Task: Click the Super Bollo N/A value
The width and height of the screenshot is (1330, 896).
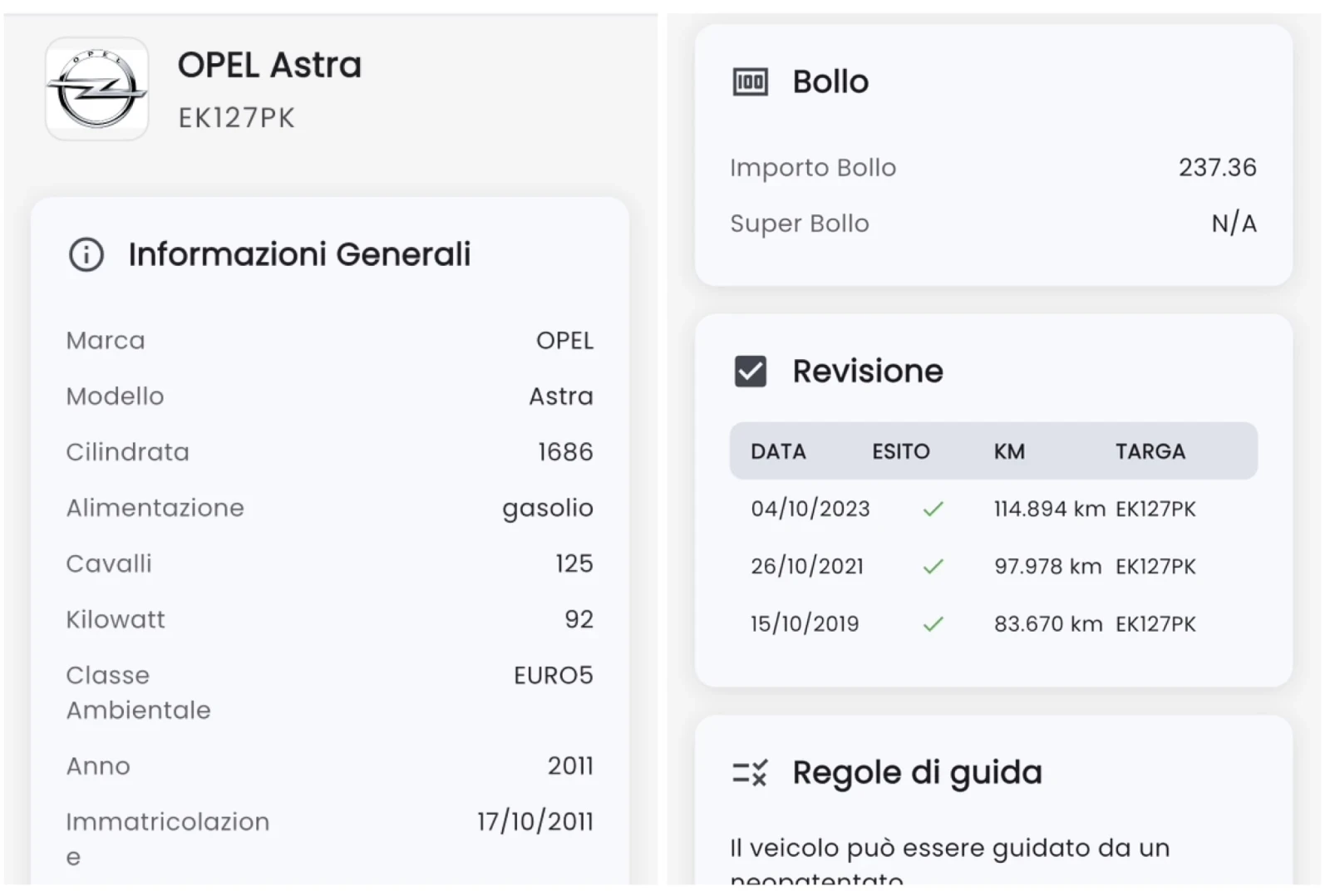Action: point(1234,224)
